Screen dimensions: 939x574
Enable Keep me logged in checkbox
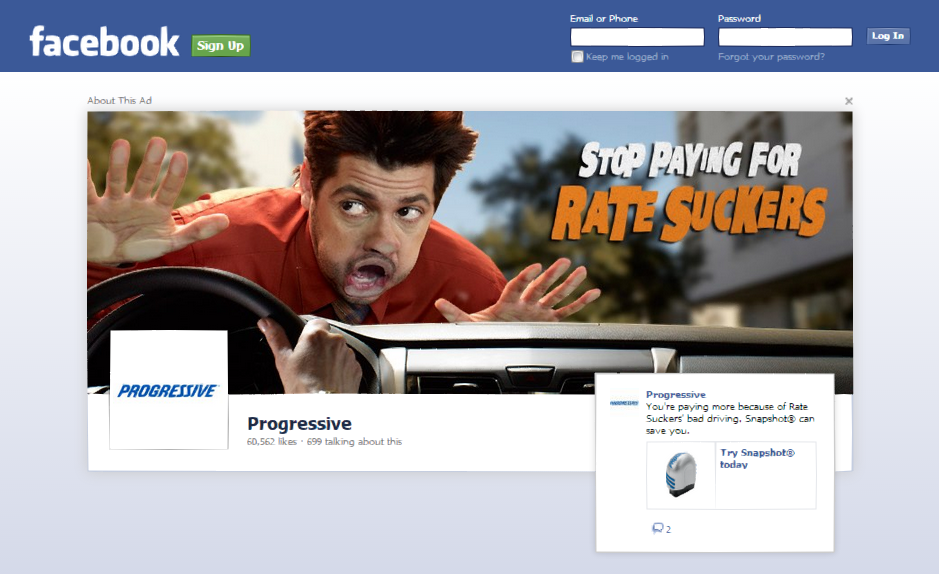point(577,57)
